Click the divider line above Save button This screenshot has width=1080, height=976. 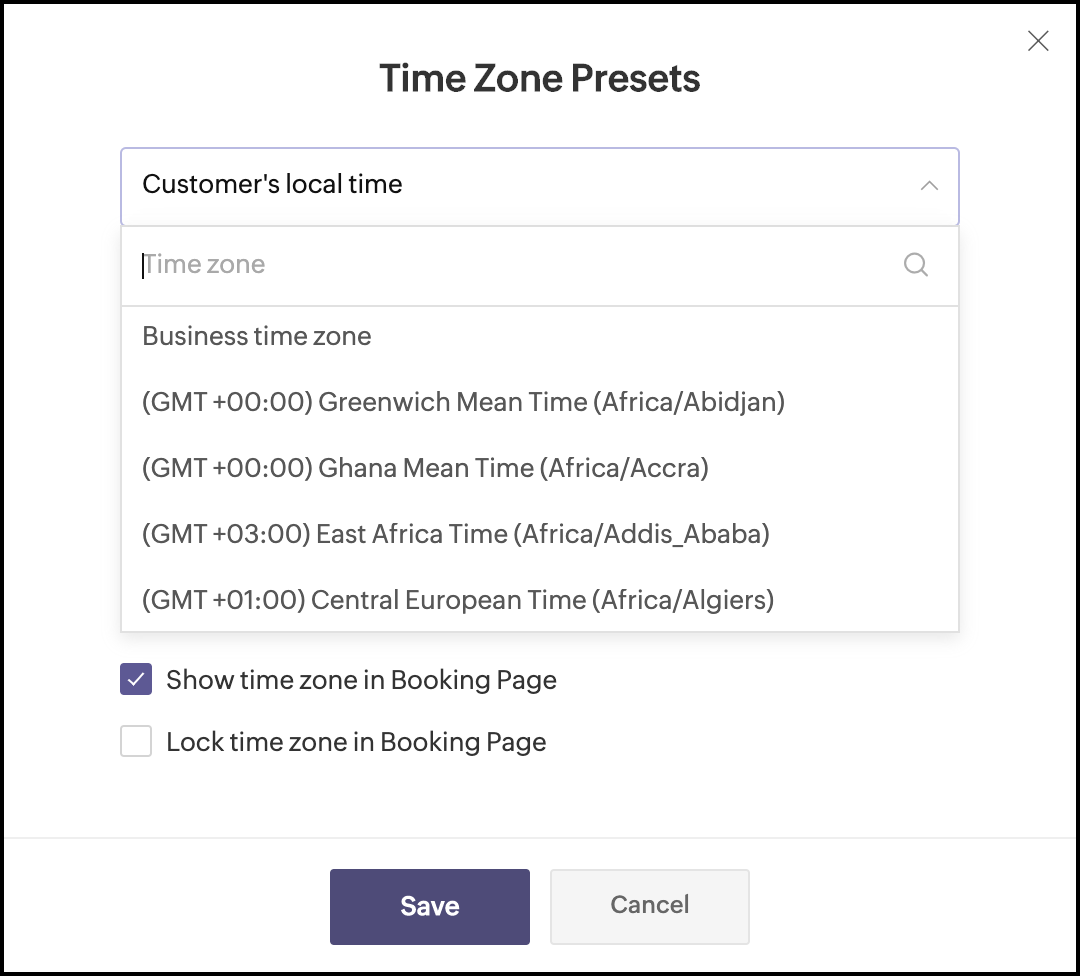coord(539,838)
